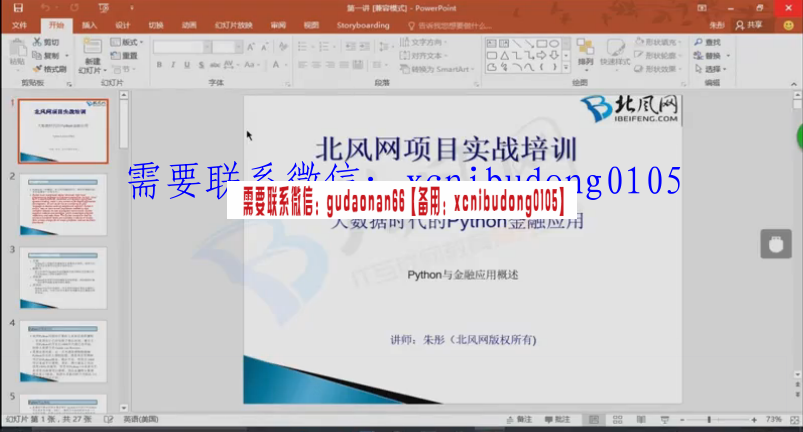This screenshot has height=432, width=803.
Task: Click the Tell Me search box
Action: coord(450,25)
